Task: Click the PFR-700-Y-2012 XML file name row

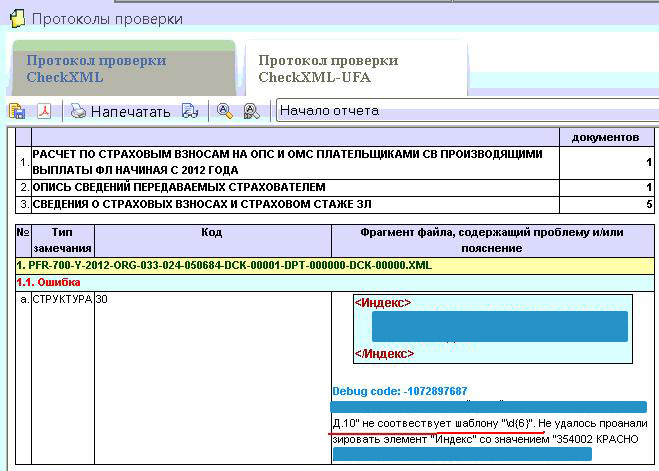Action: 335,266
